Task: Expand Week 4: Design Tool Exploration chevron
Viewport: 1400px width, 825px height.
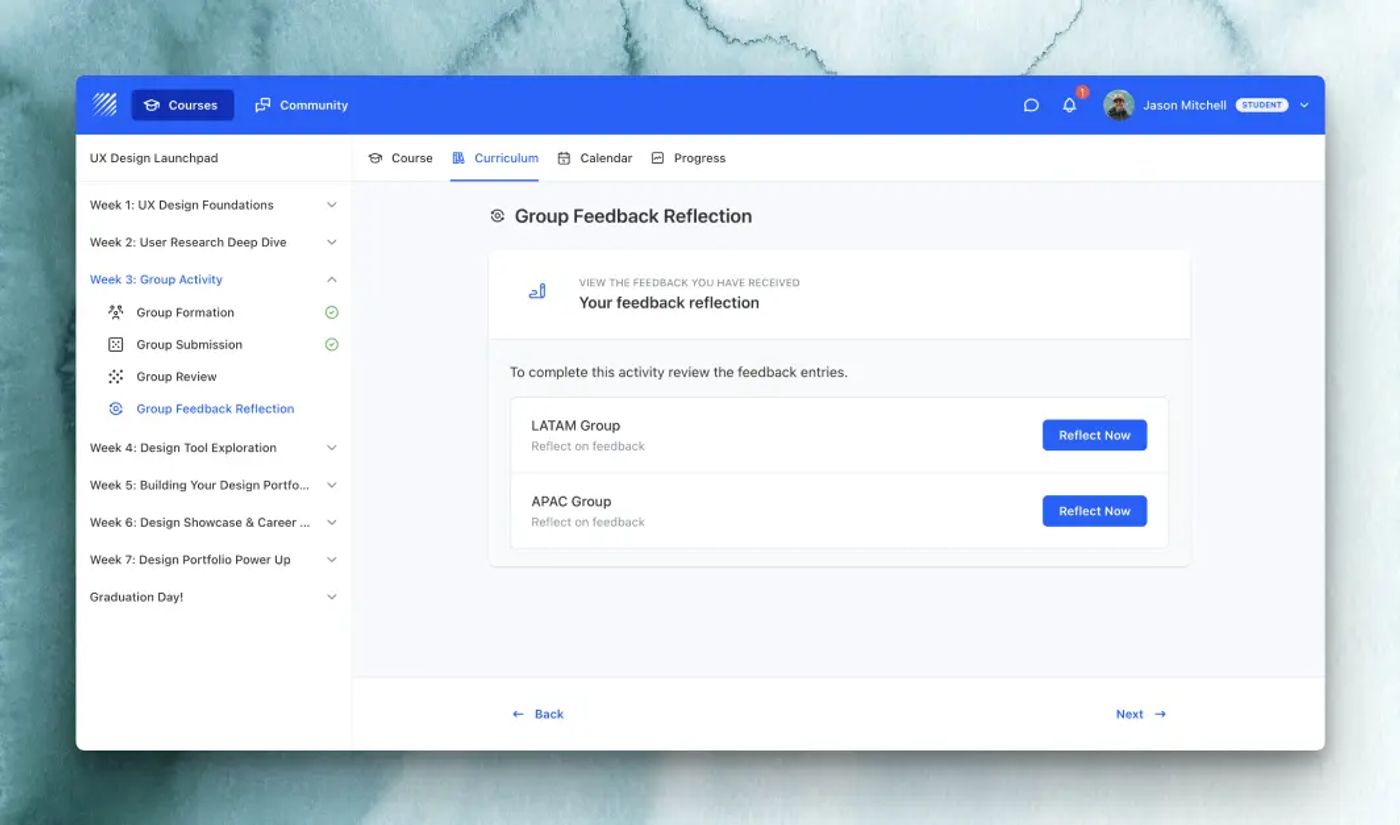Action: coord(332,448)
